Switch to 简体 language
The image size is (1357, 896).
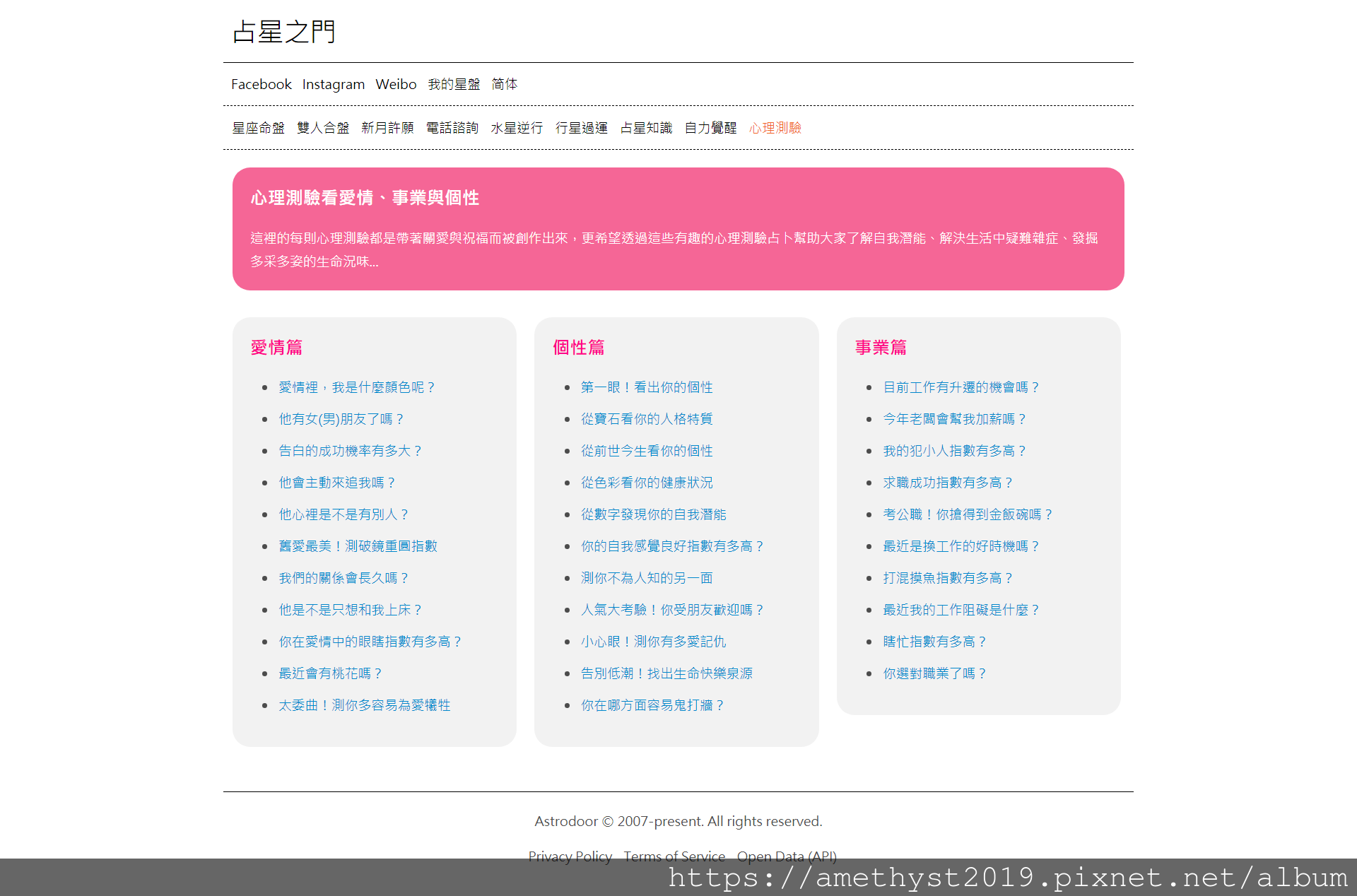(x=505, y=84)
